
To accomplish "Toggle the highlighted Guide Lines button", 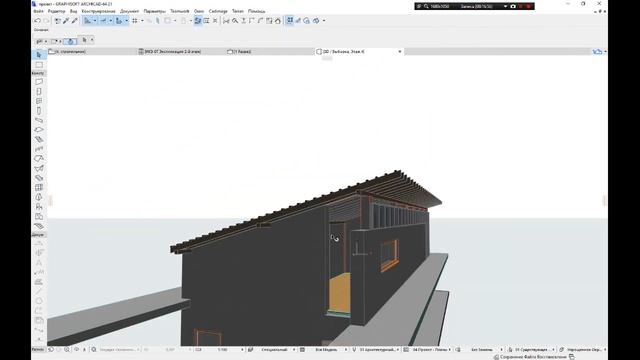I will 87,20.
